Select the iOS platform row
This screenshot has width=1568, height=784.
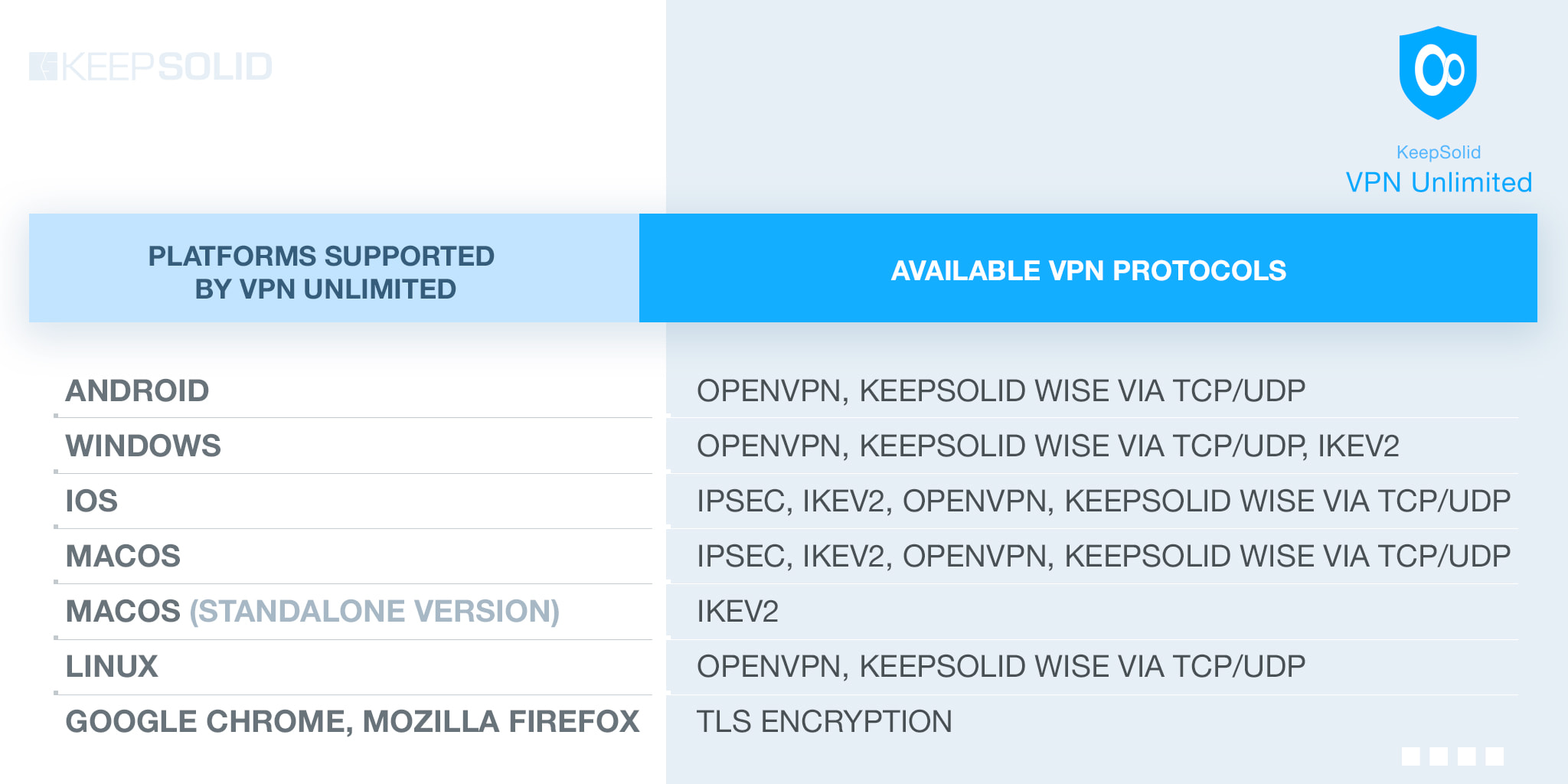(92, 501)
